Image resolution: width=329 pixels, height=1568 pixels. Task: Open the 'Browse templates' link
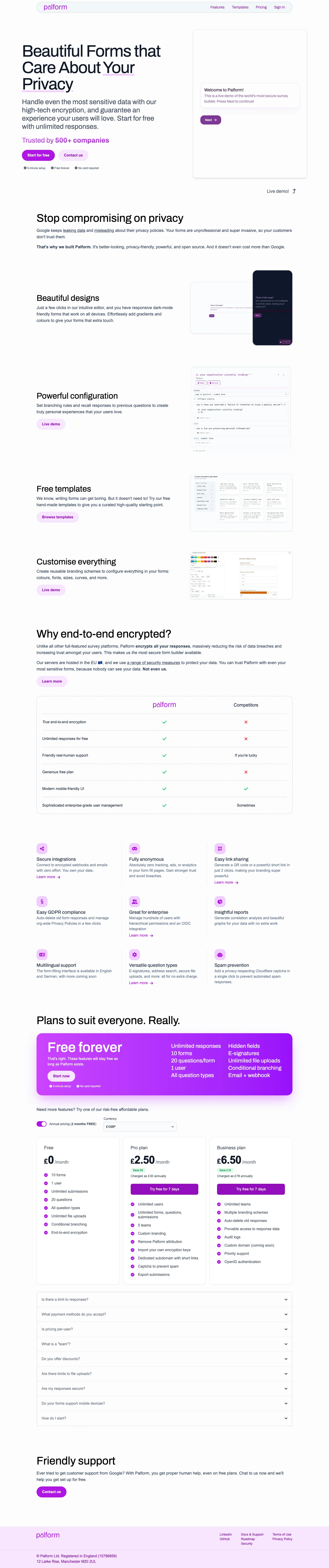point(57,517)
